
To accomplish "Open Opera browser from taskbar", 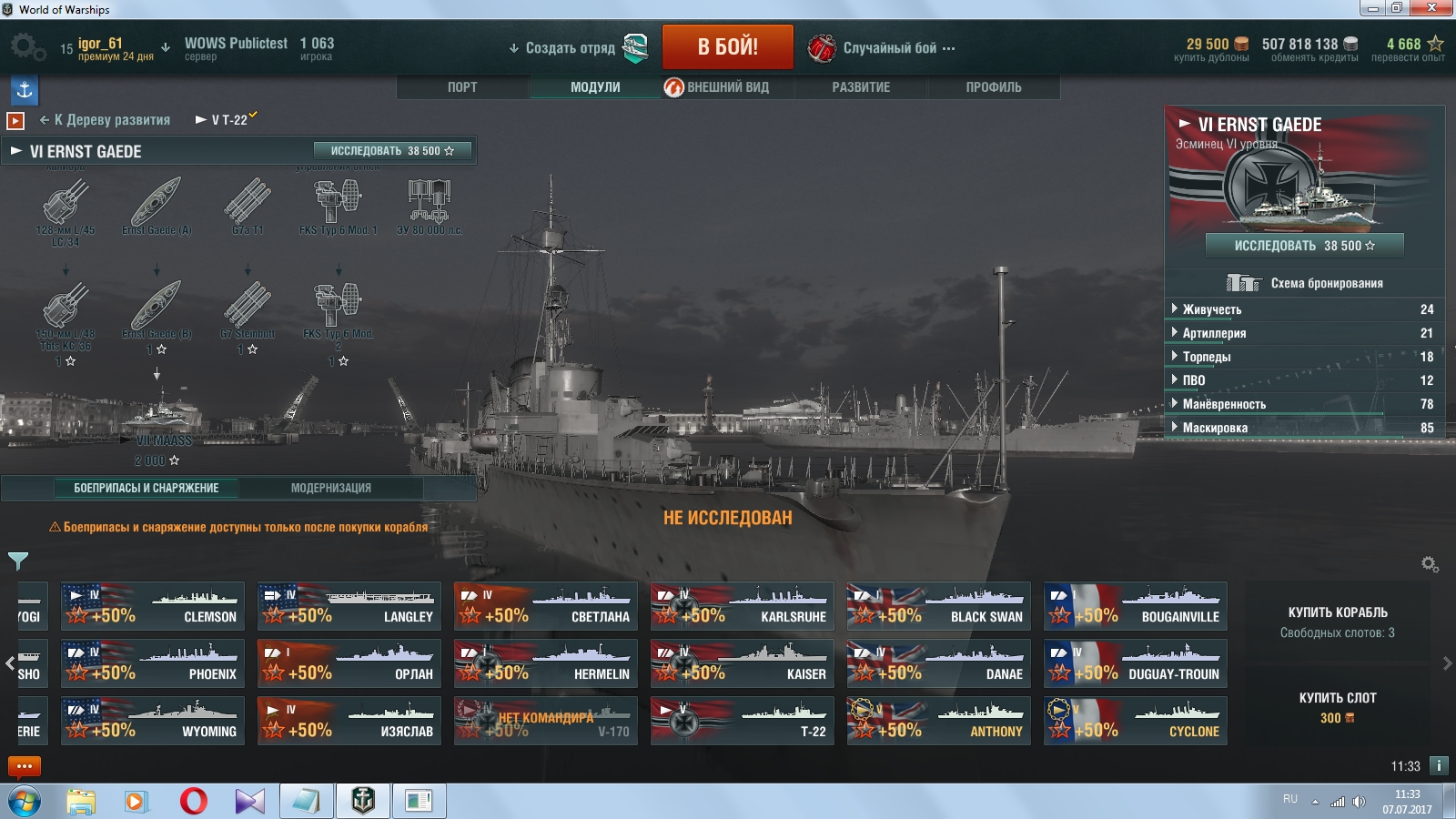I will (x=193, y=801).
